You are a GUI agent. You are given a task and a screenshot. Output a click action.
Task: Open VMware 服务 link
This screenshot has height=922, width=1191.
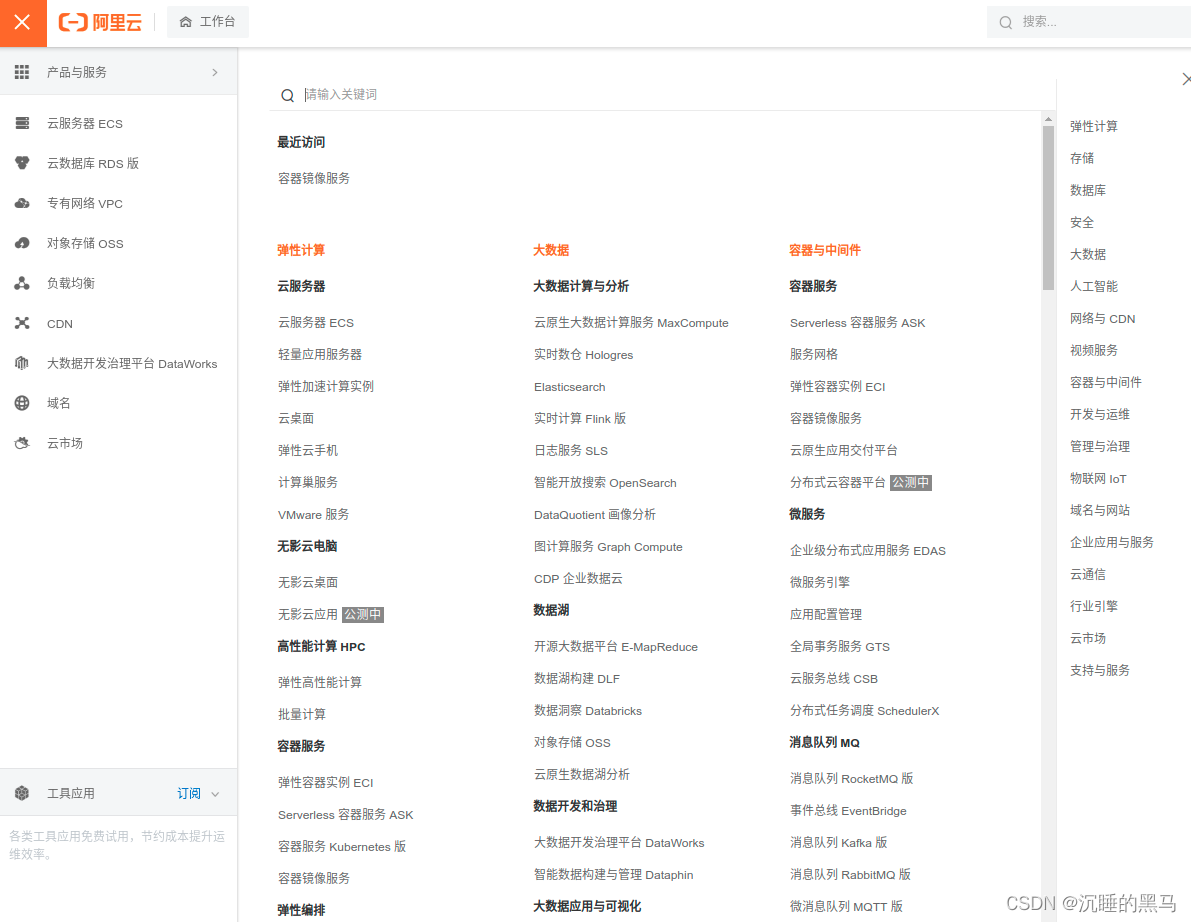(314, 514)
